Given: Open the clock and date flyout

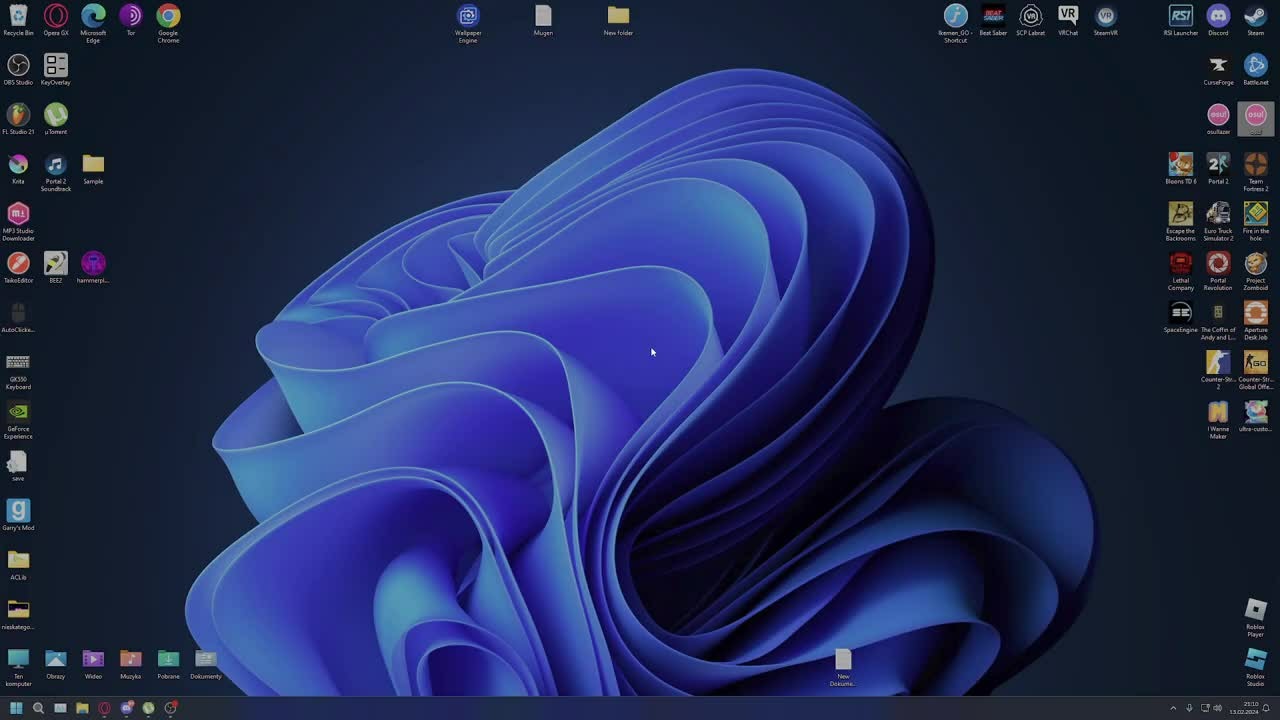Looking at the screenshot, I should point(1245,708).
